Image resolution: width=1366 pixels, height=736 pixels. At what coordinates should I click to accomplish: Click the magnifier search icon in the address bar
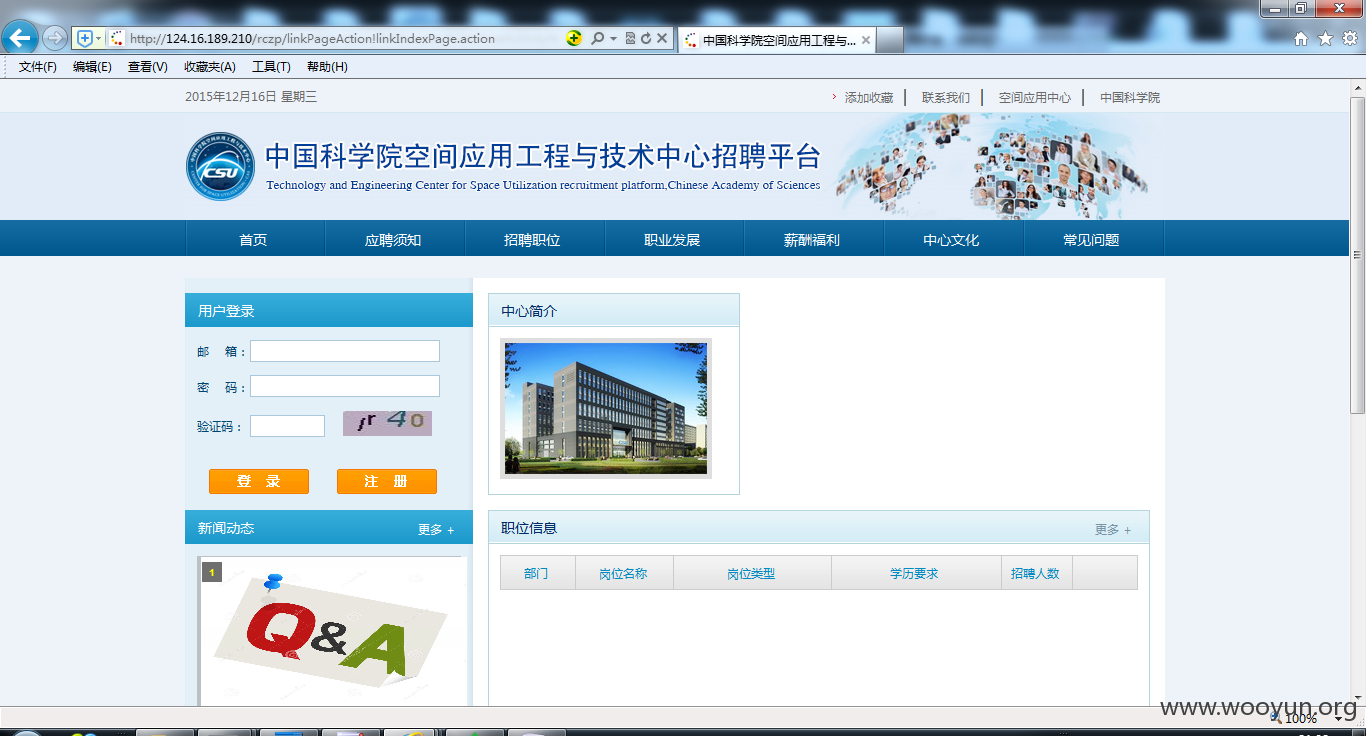coord(597,38)
